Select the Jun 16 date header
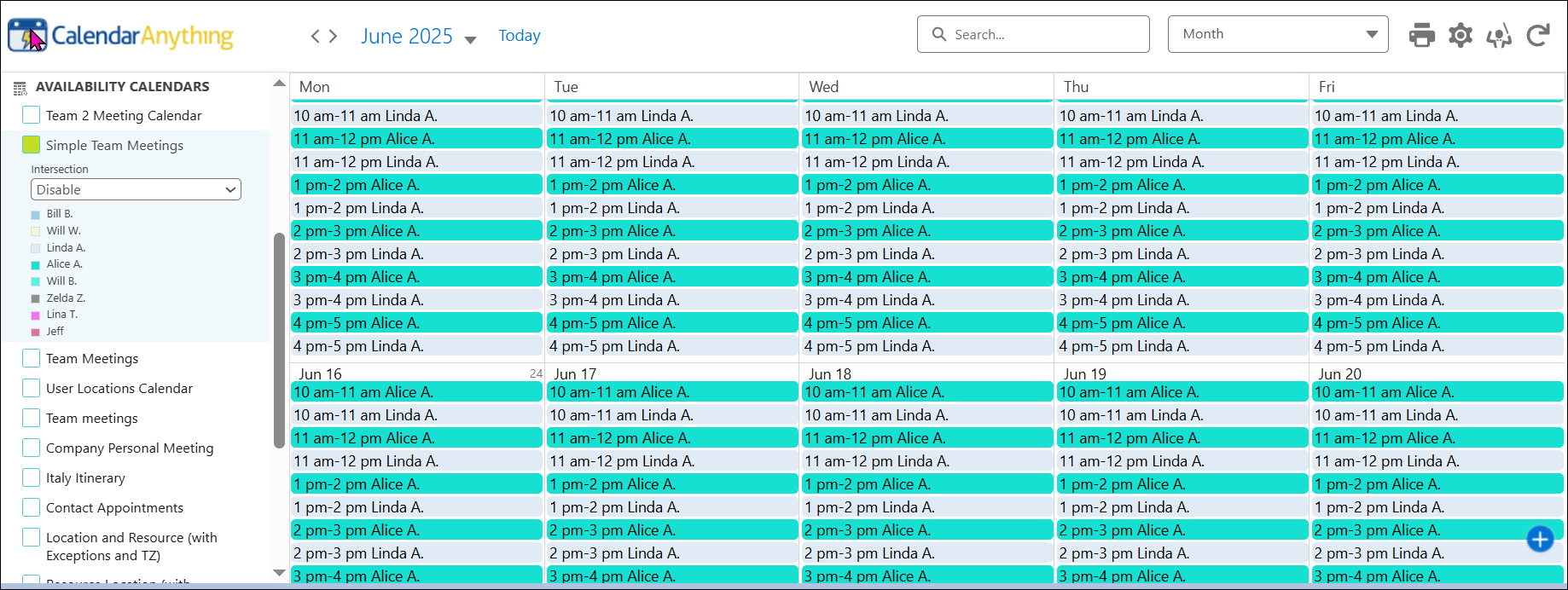 click(x=320, y=374)
